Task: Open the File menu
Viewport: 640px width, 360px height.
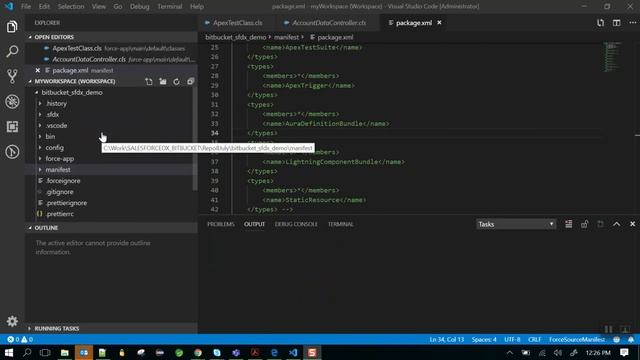Action: coord(26,7)
